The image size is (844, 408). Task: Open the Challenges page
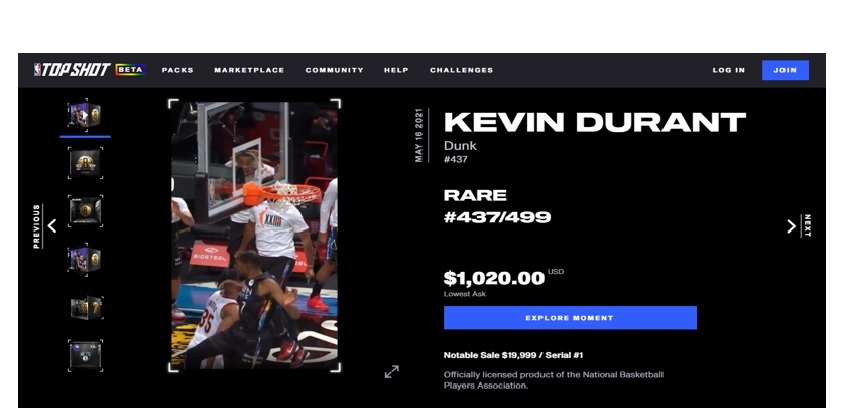[461, 70]
